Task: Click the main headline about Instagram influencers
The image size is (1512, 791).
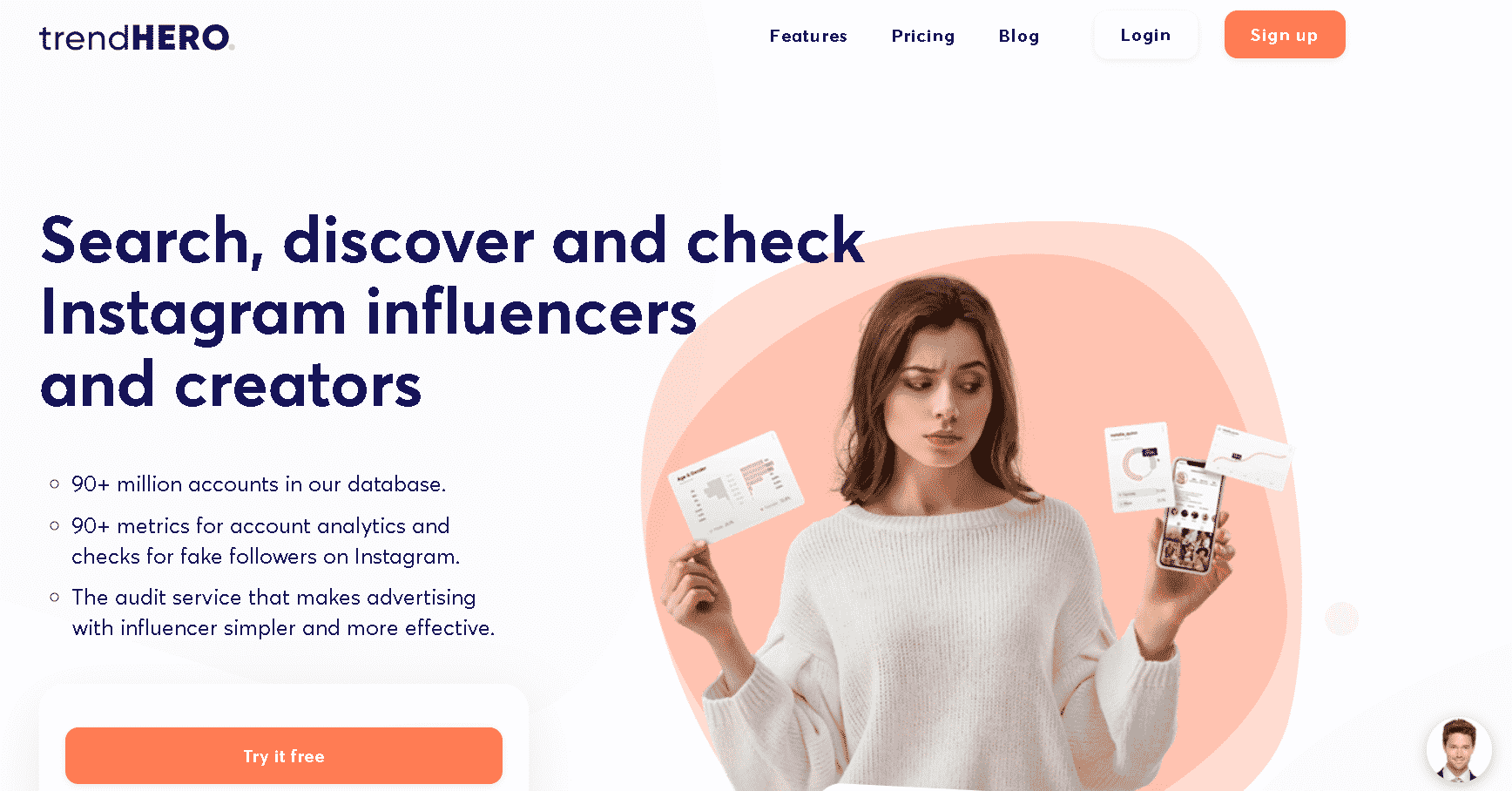Action: (453, 312)
